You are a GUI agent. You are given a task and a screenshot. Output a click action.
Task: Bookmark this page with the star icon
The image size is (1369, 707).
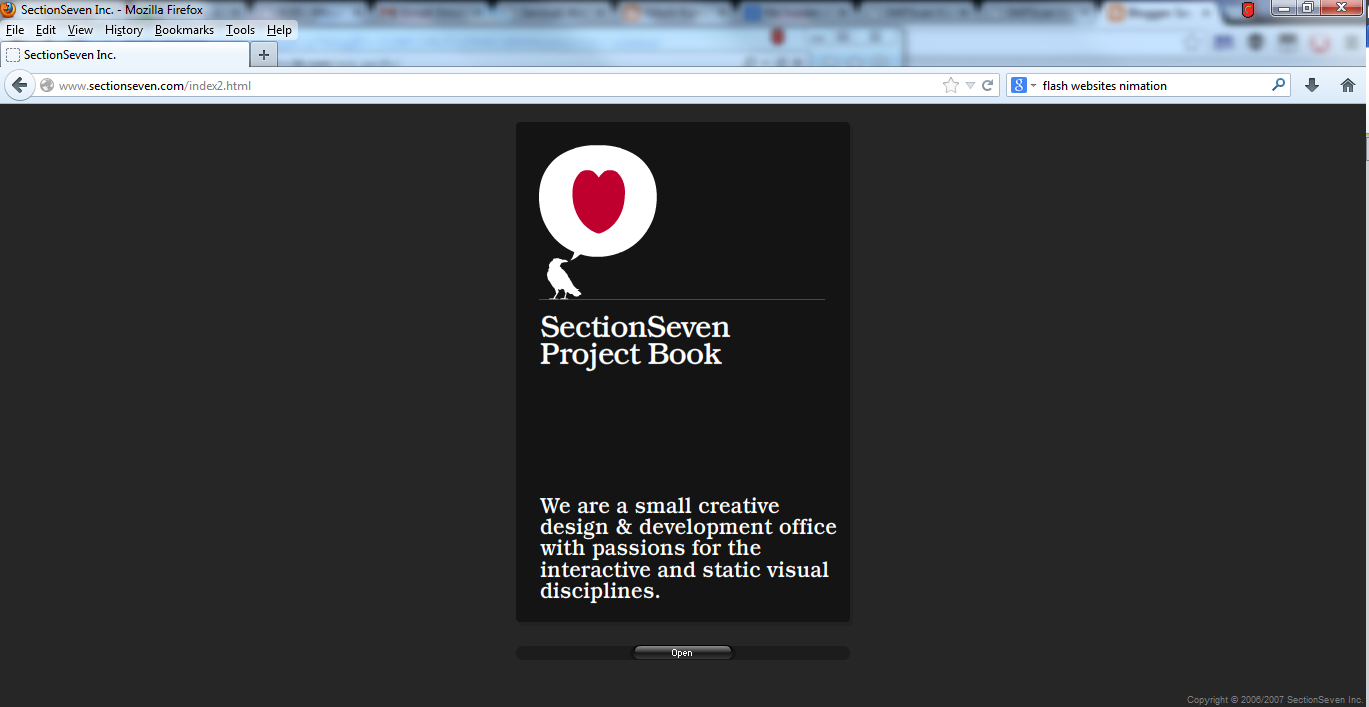click(950, 85)
